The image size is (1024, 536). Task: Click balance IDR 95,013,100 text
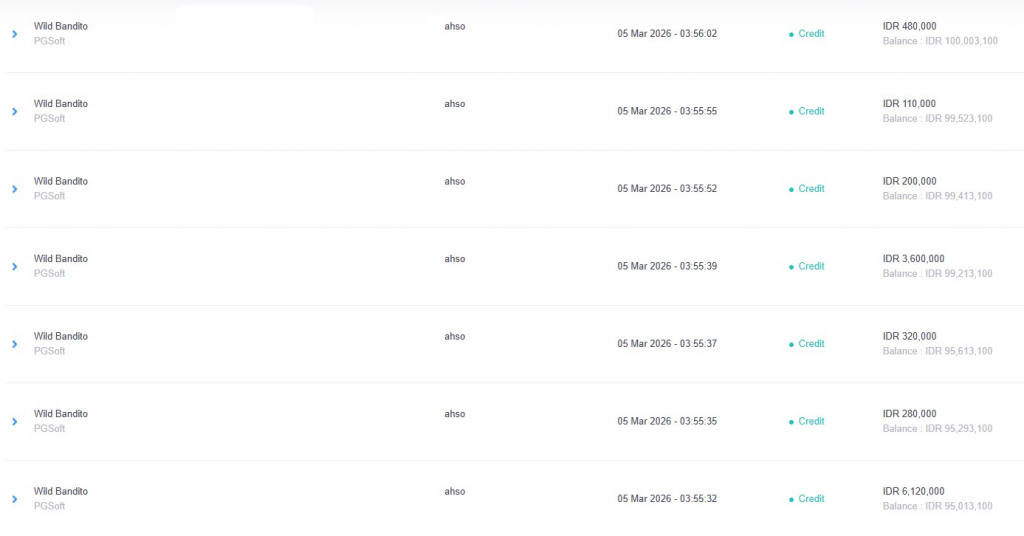(937, 506)
